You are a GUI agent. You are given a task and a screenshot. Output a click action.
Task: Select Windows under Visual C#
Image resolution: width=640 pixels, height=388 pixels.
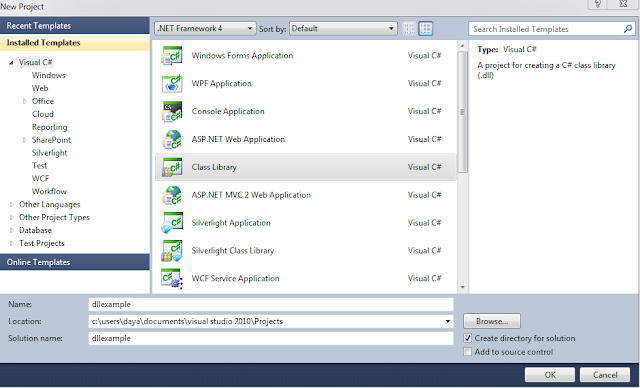[49, 75]
